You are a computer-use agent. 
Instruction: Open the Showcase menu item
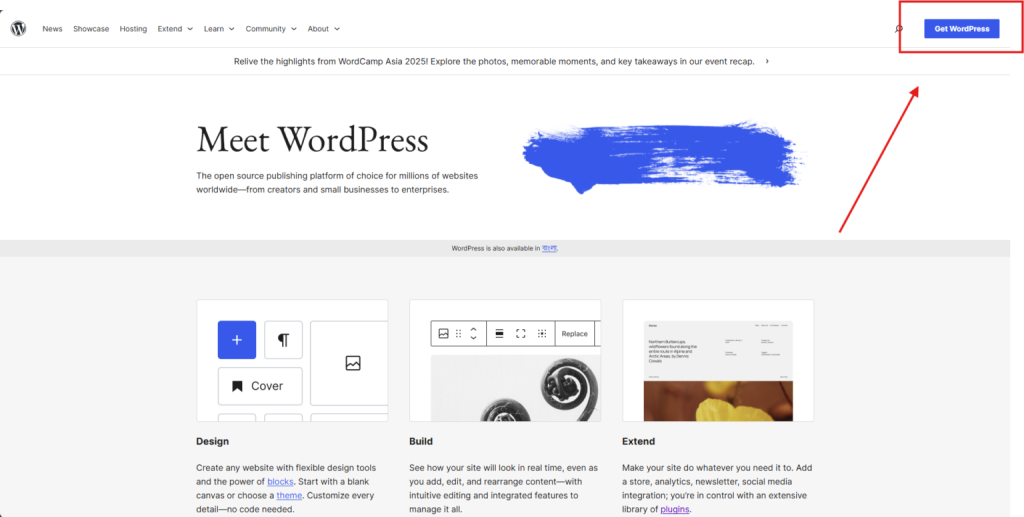91,29
